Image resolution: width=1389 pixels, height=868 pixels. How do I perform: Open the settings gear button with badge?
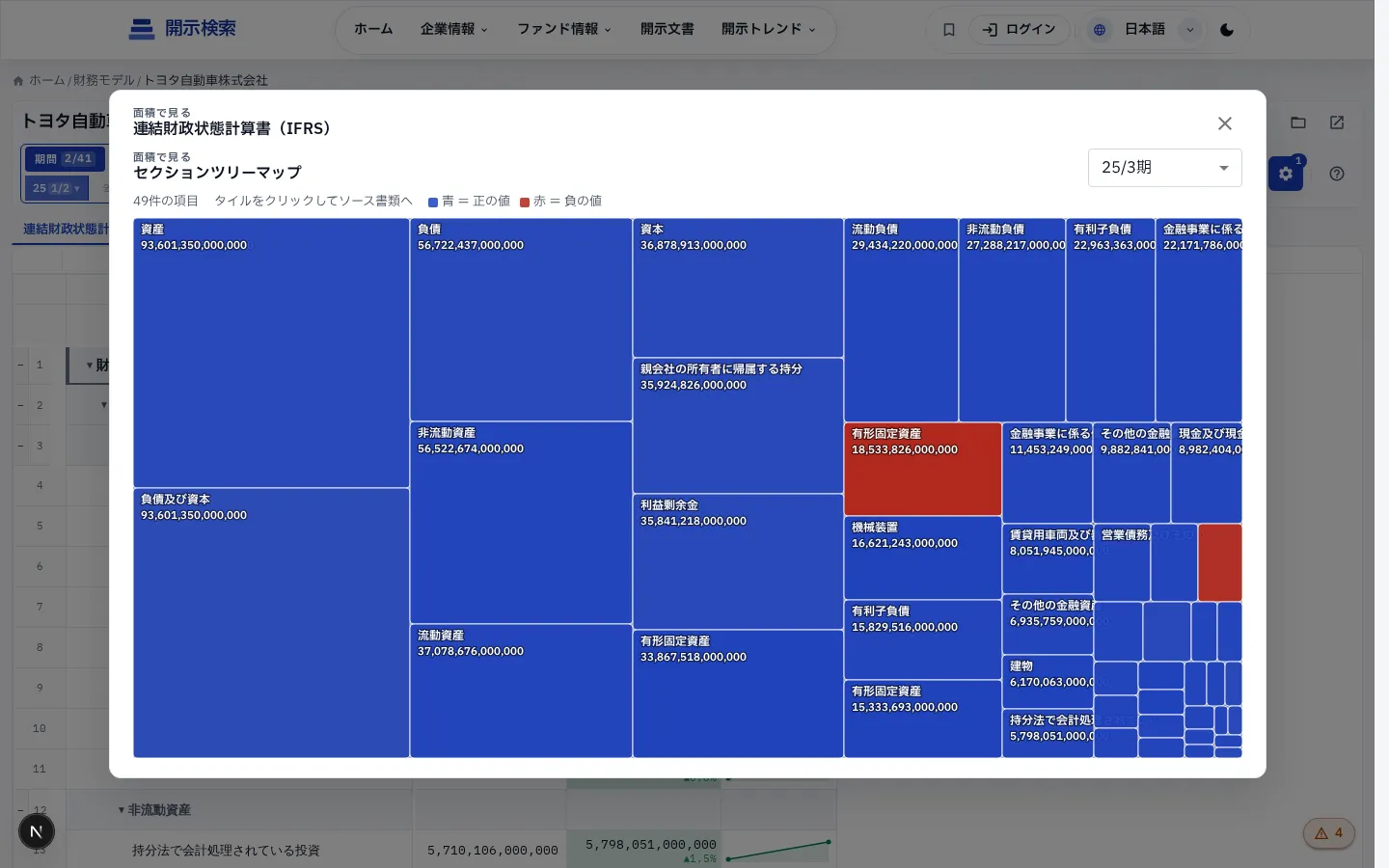tap(1286, 174)
